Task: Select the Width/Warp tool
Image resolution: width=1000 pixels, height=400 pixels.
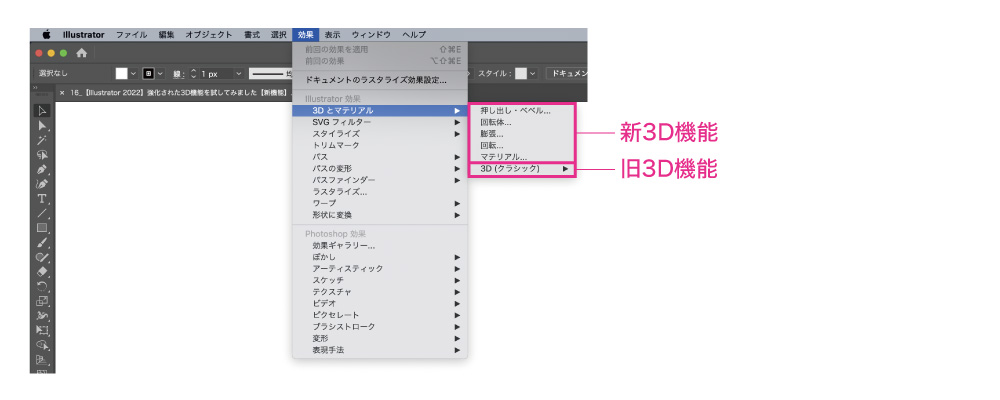Action: 42,316
